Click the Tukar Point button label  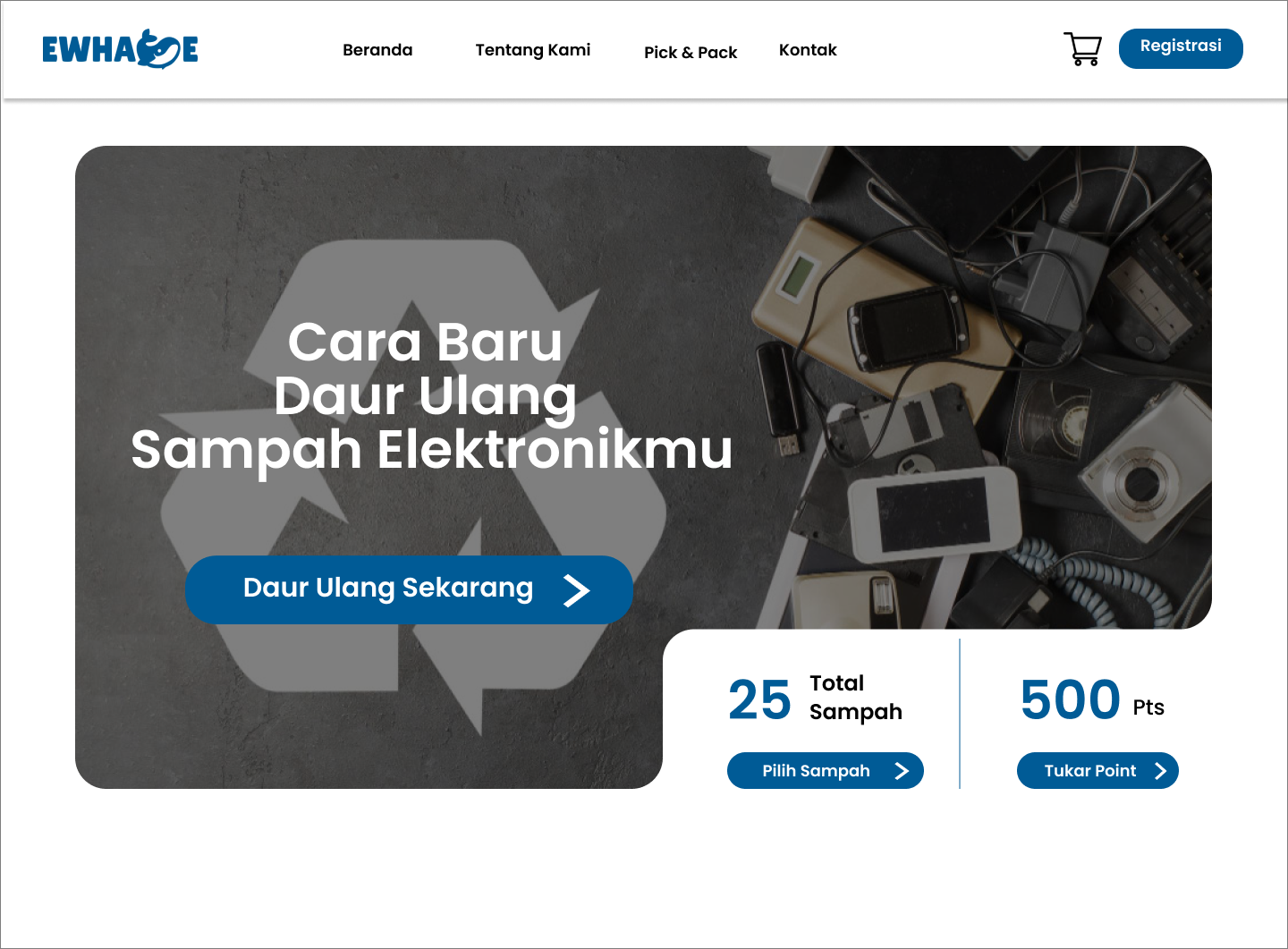pos(1090,771)
